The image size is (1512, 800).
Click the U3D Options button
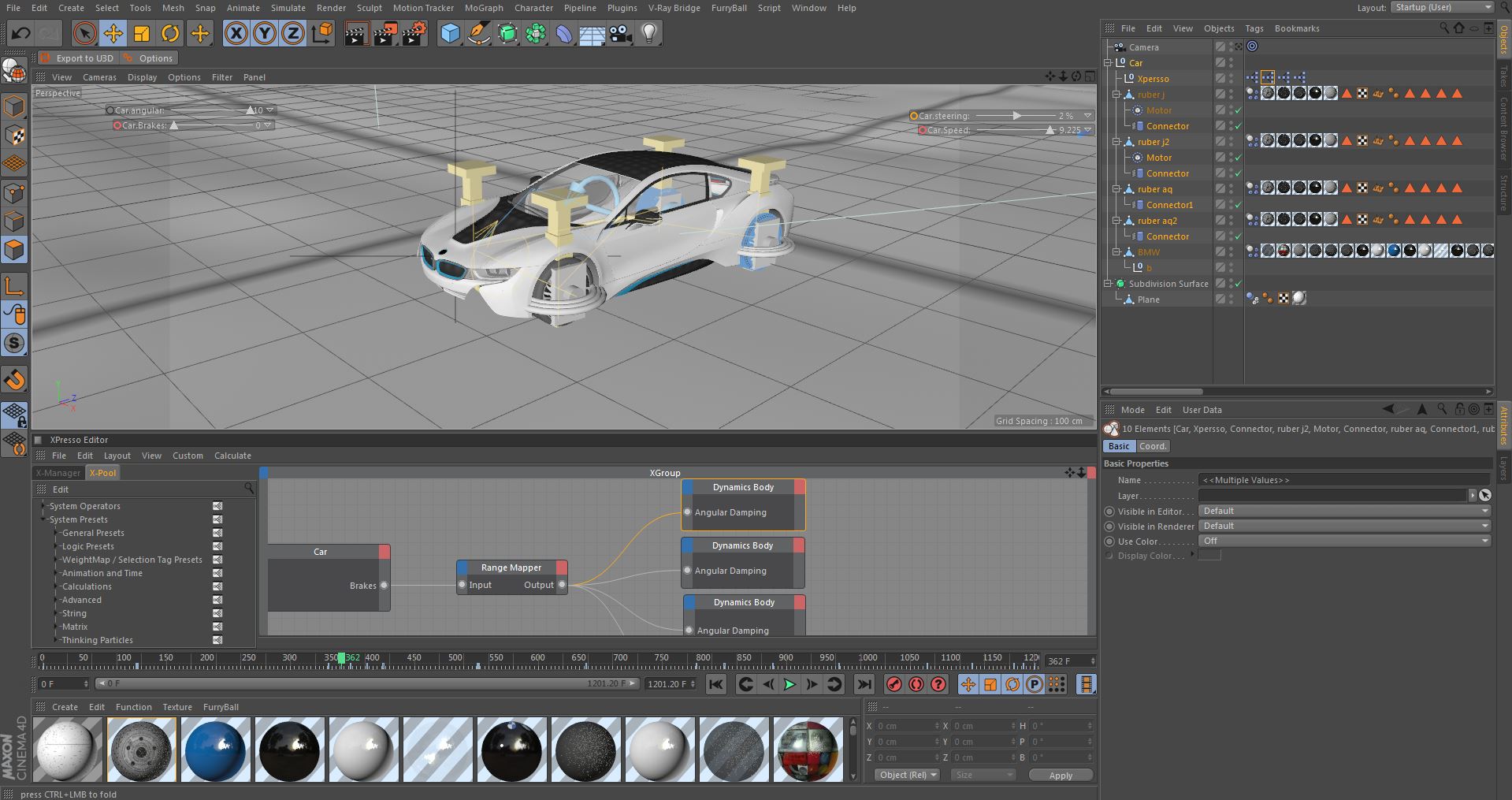(149, 58)
